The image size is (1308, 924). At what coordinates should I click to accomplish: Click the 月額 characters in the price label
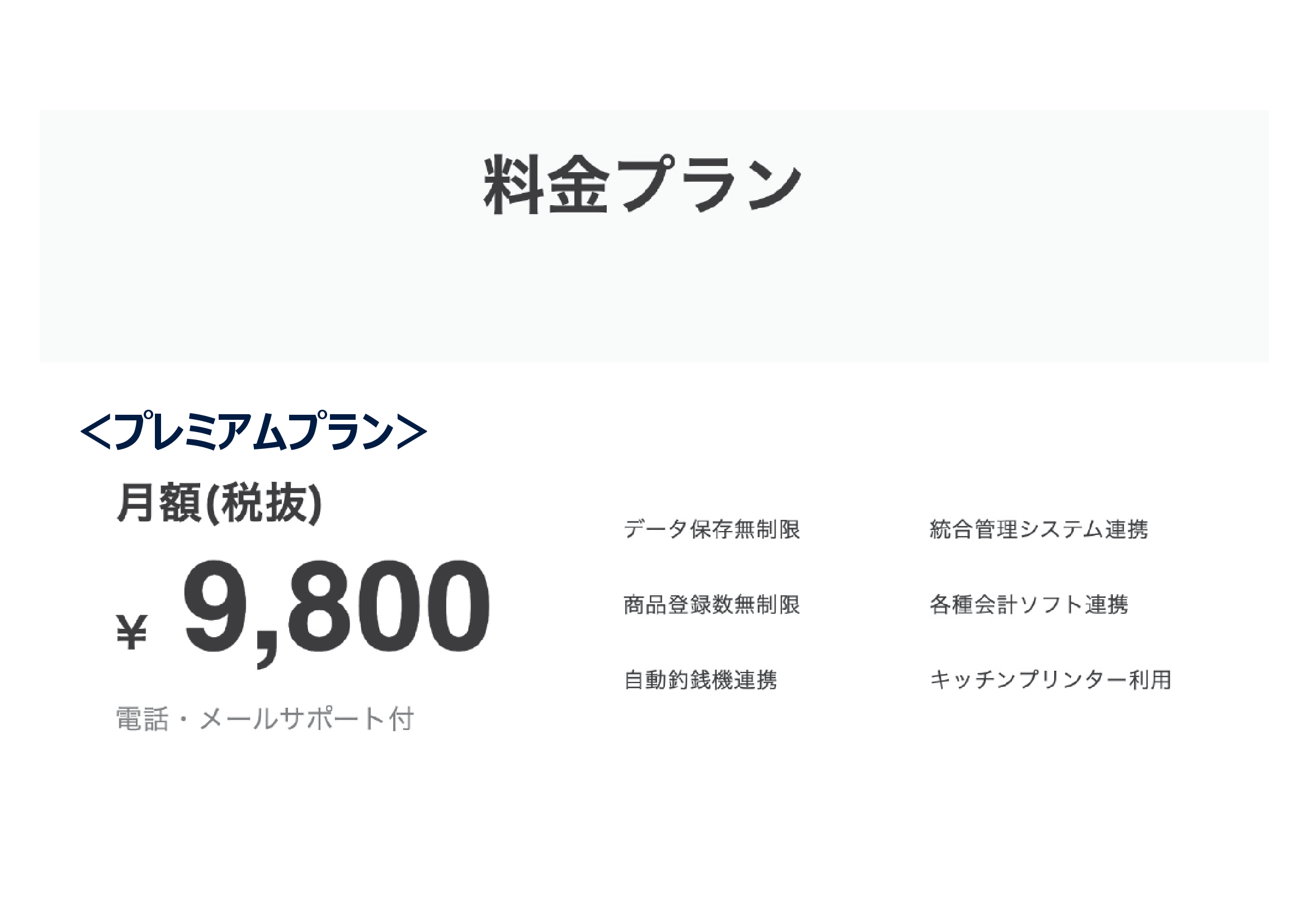point(159,503)
